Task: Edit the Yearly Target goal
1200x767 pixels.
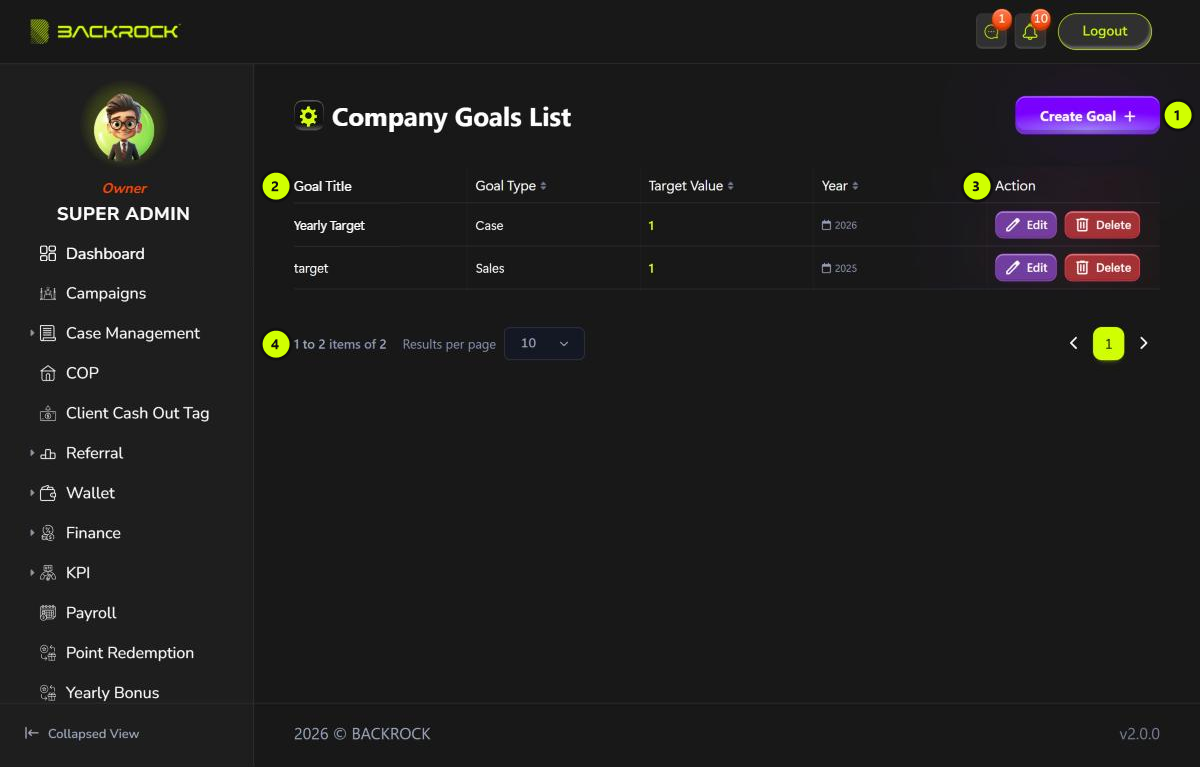Action: pos(1026,225)
